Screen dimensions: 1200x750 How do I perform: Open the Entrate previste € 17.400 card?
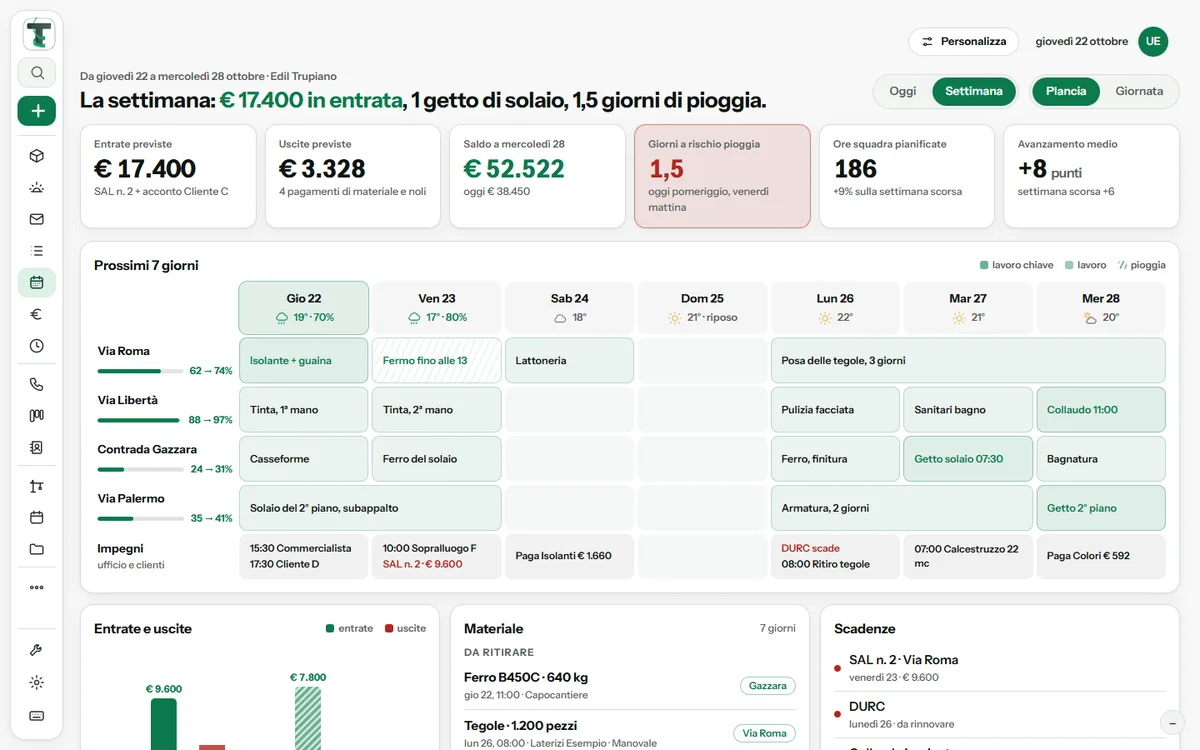[x=168, y=176]
